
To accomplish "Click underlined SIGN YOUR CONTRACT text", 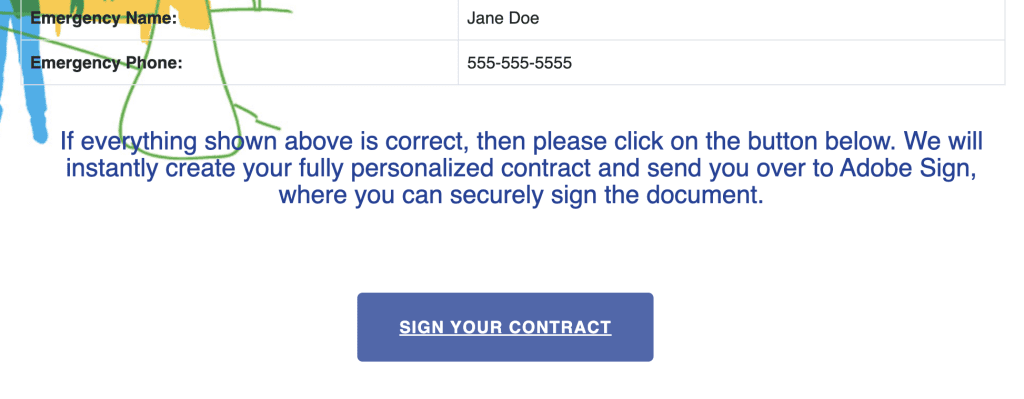I will coord(505,327).
